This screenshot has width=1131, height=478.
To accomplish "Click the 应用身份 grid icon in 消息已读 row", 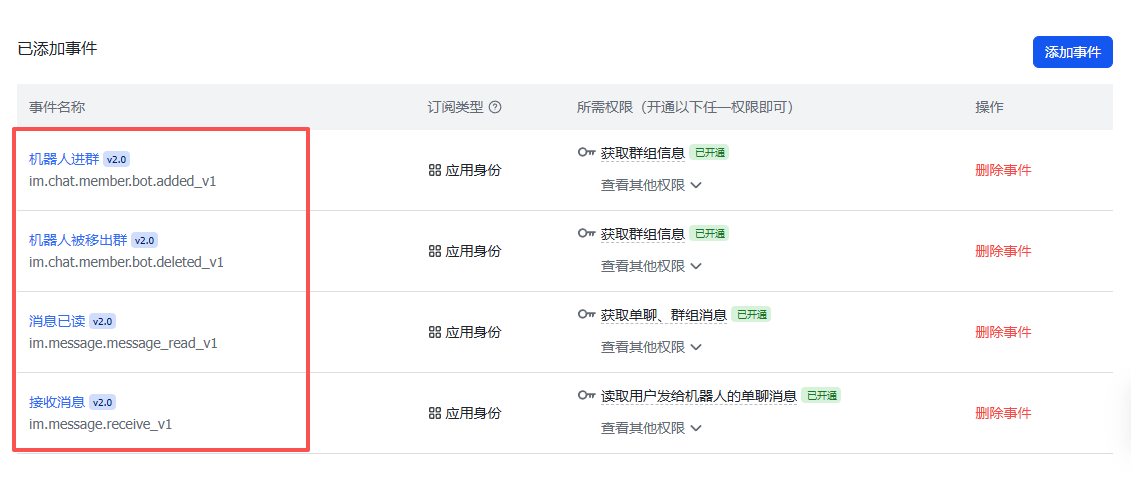I will coord(435,332).
